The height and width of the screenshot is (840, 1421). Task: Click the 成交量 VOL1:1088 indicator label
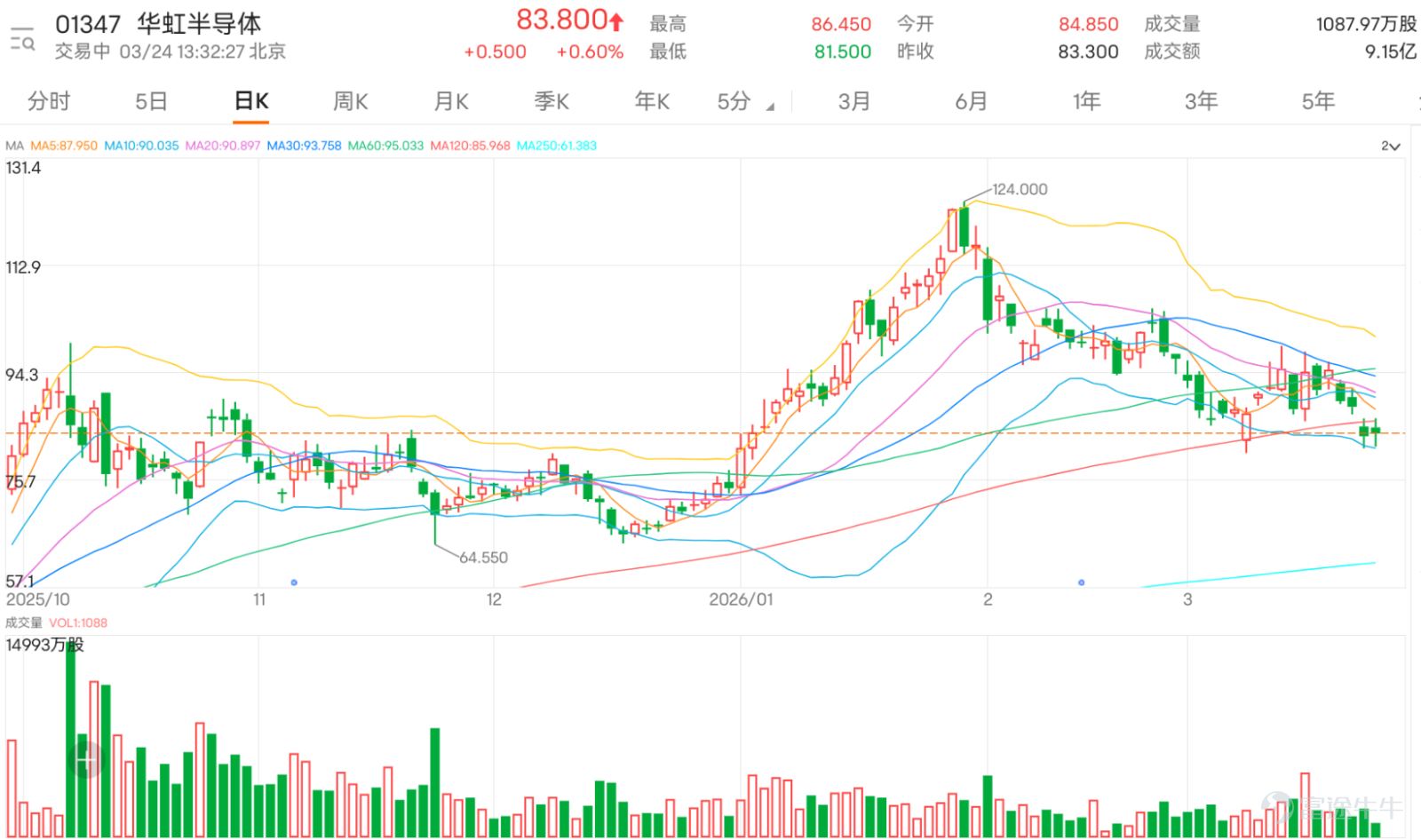tap(57, 622)
